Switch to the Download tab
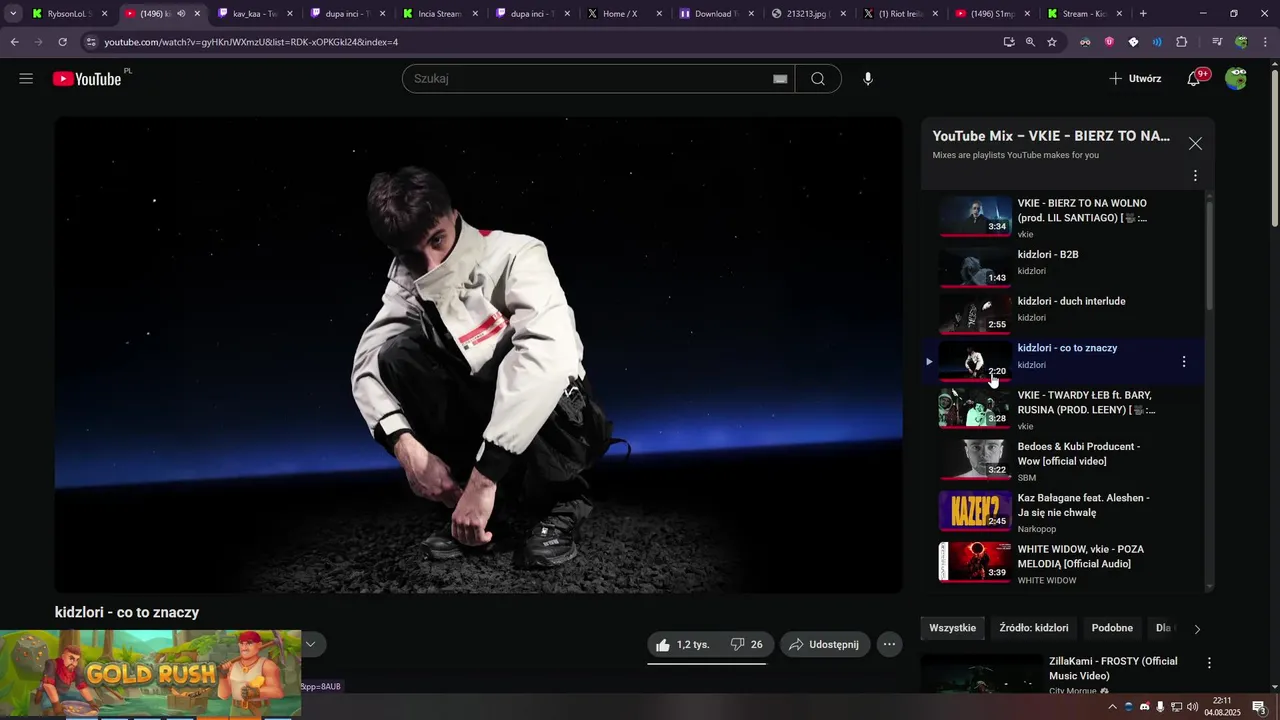The height and width of the screenshot is (720, 1280). [x=716, y=14]
